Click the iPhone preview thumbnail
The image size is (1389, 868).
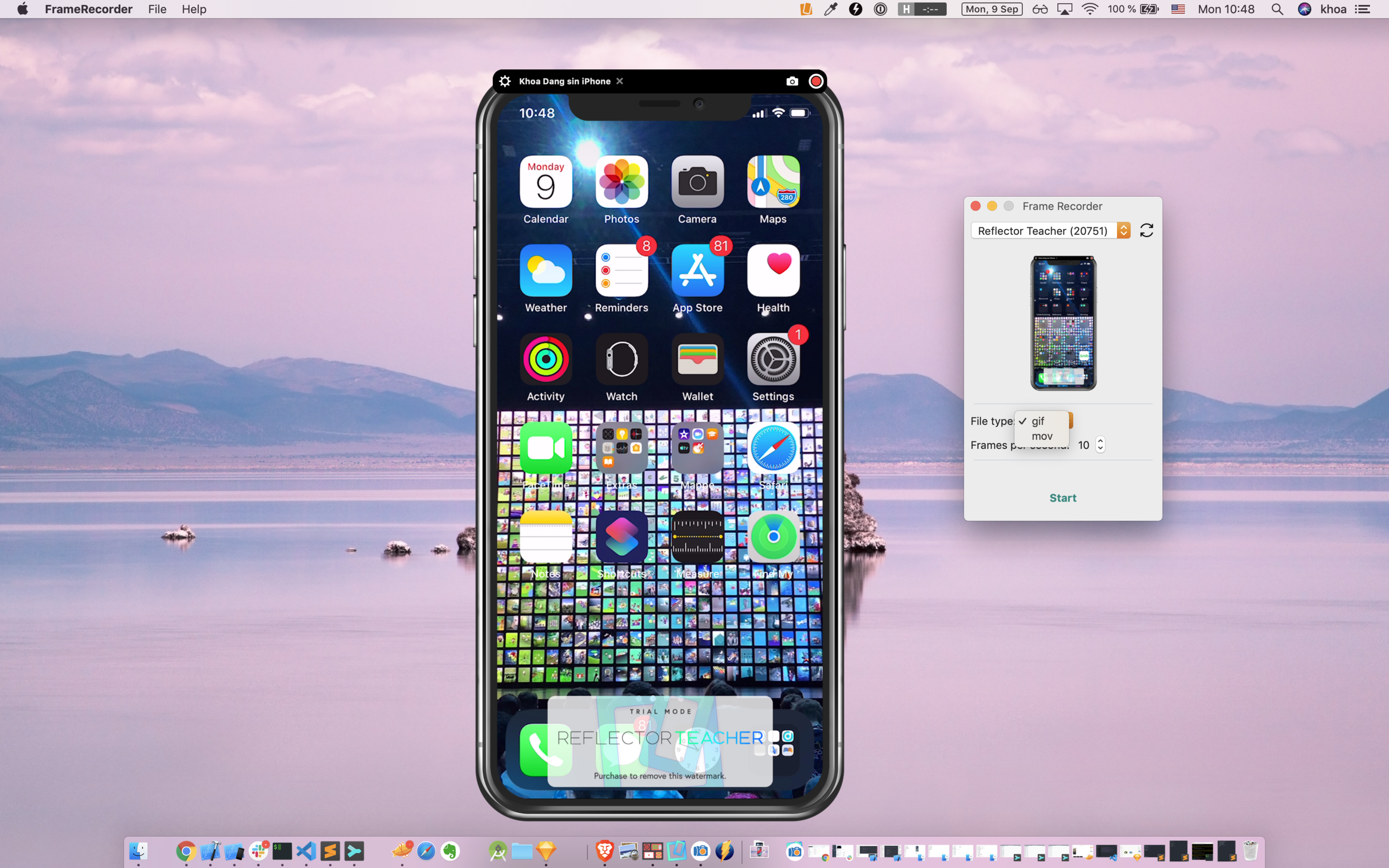coord(1063,323)
